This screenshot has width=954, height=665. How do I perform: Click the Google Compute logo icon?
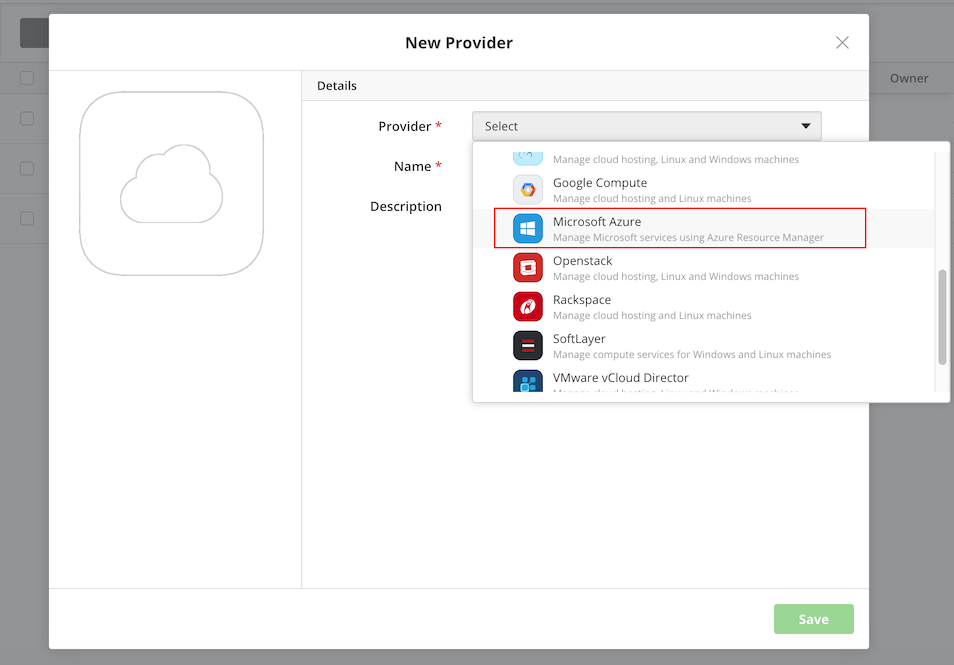pos(527,190)
